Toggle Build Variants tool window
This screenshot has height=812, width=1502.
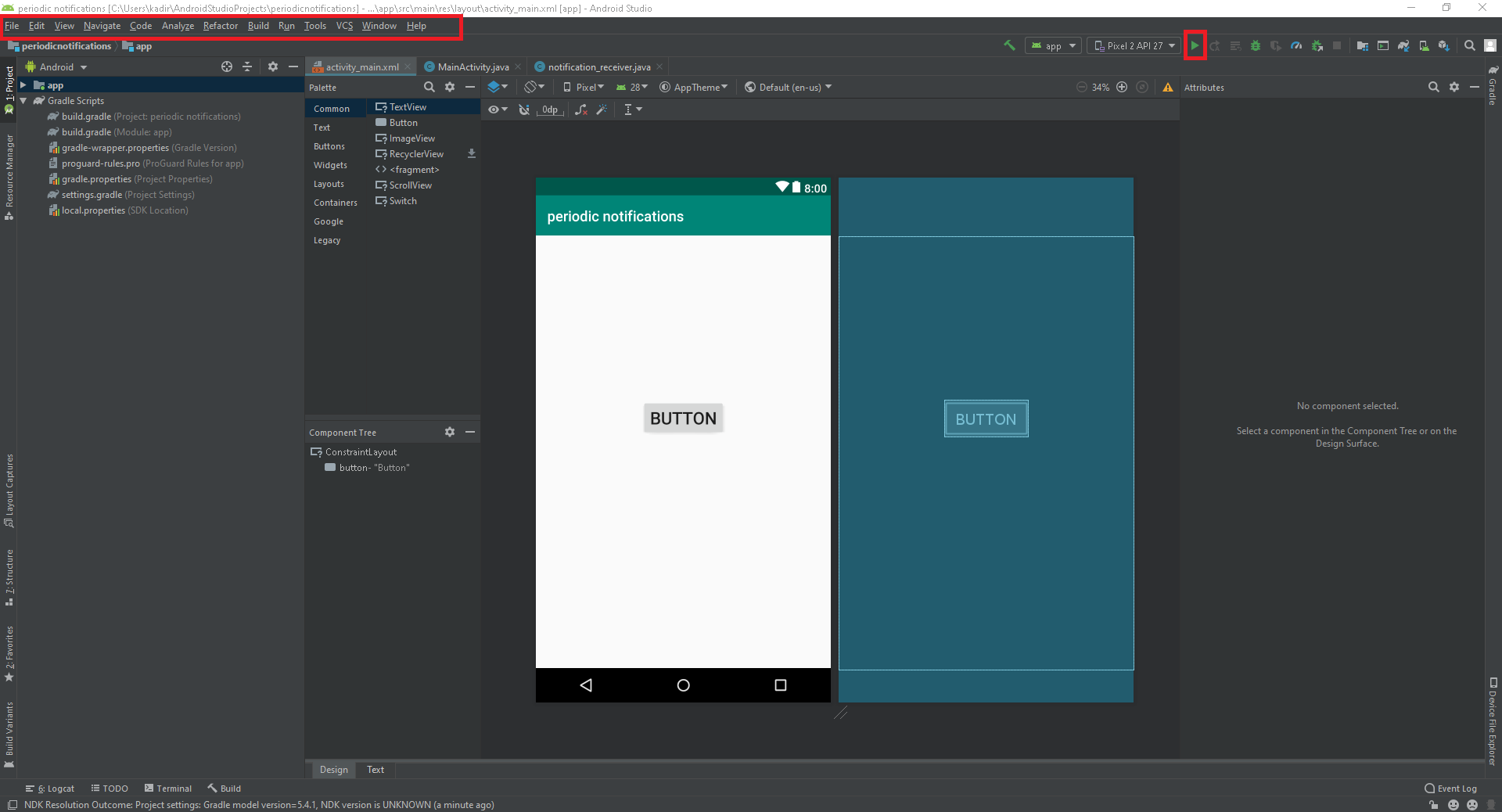click(9, 735)
